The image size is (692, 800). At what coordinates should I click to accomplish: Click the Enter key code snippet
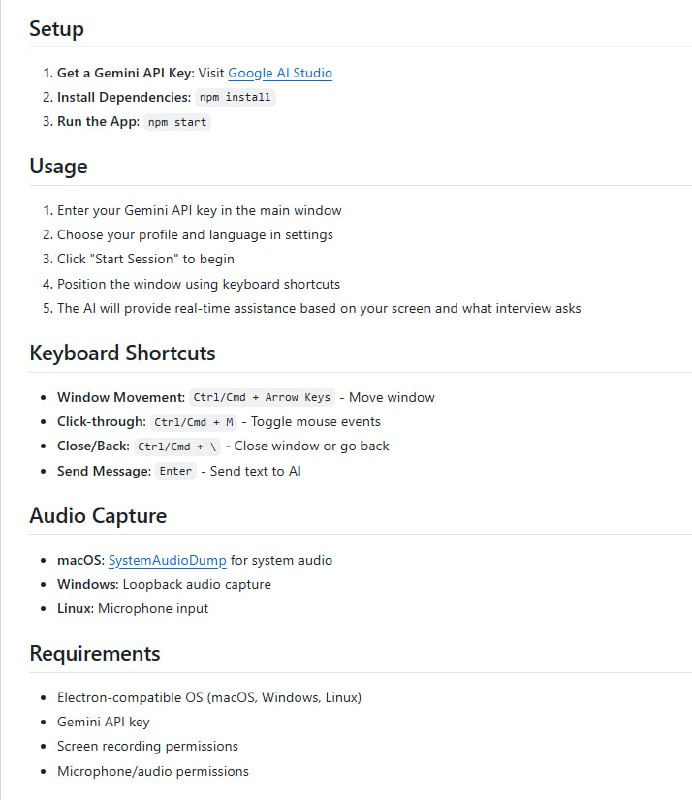click(176, 471)
